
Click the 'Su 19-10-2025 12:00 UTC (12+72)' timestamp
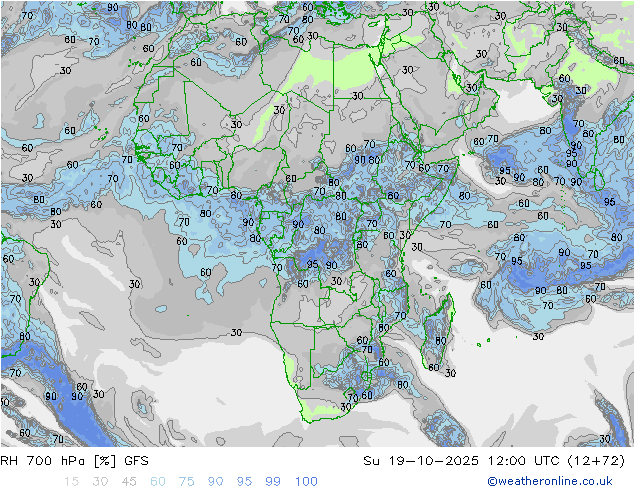(494, 461)
